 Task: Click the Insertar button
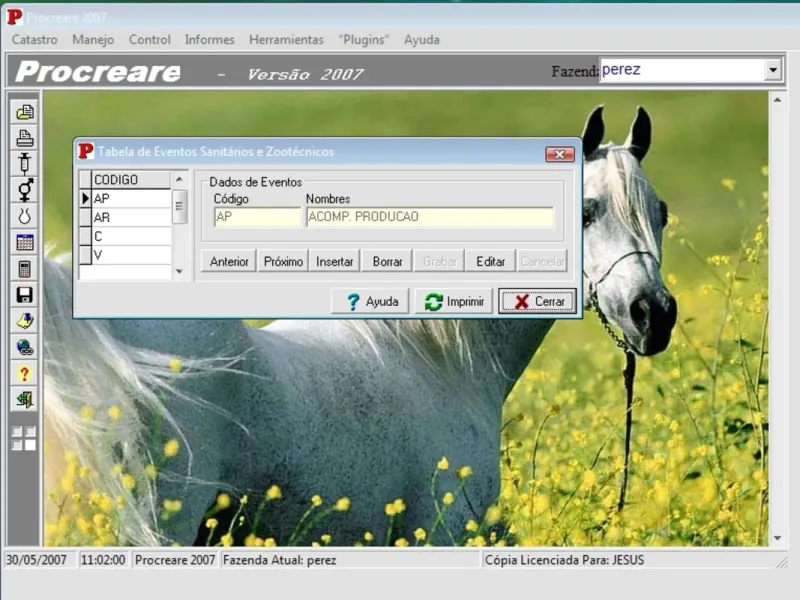click(x=335, y=261)
